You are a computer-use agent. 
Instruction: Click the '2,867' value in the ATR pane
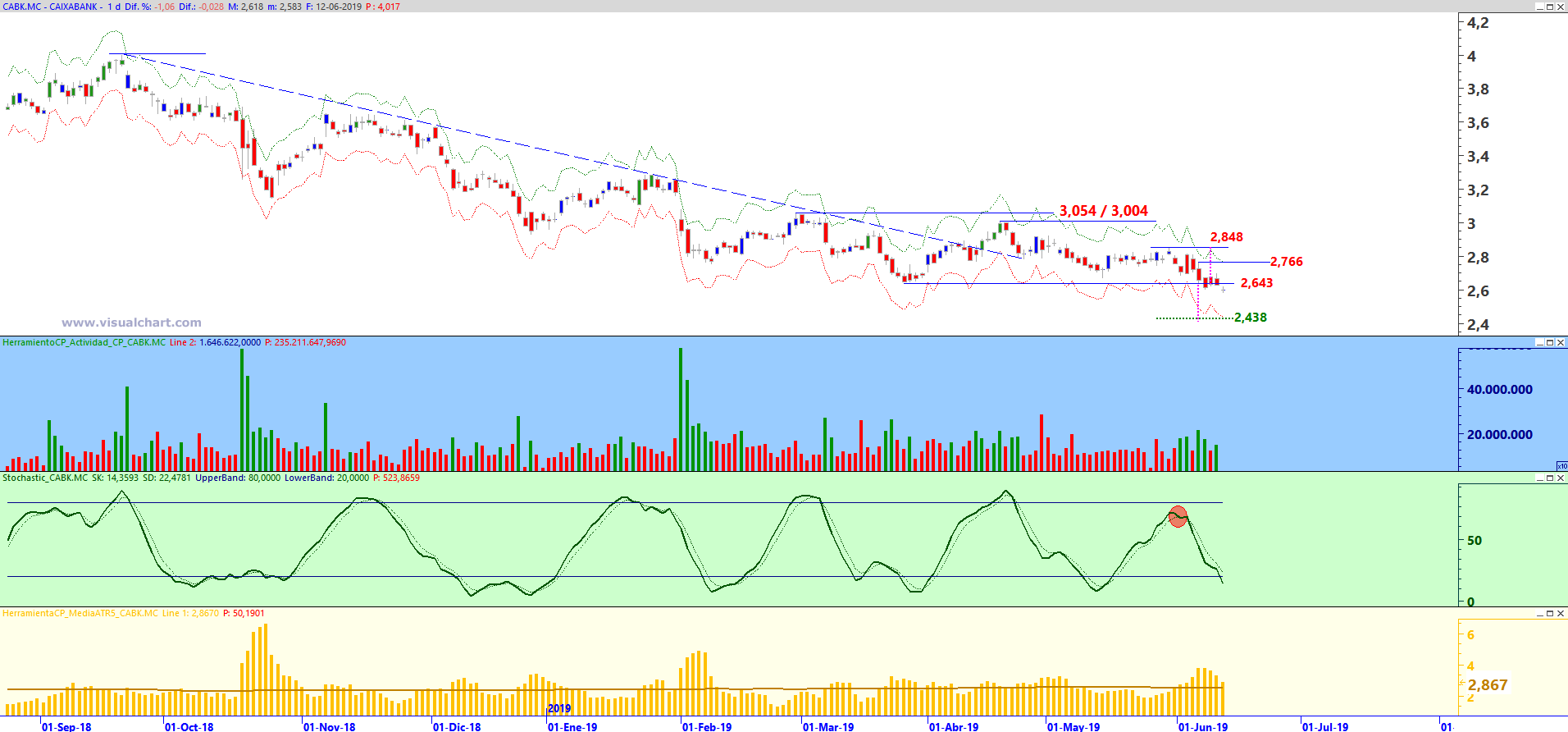pos(1488,685)
